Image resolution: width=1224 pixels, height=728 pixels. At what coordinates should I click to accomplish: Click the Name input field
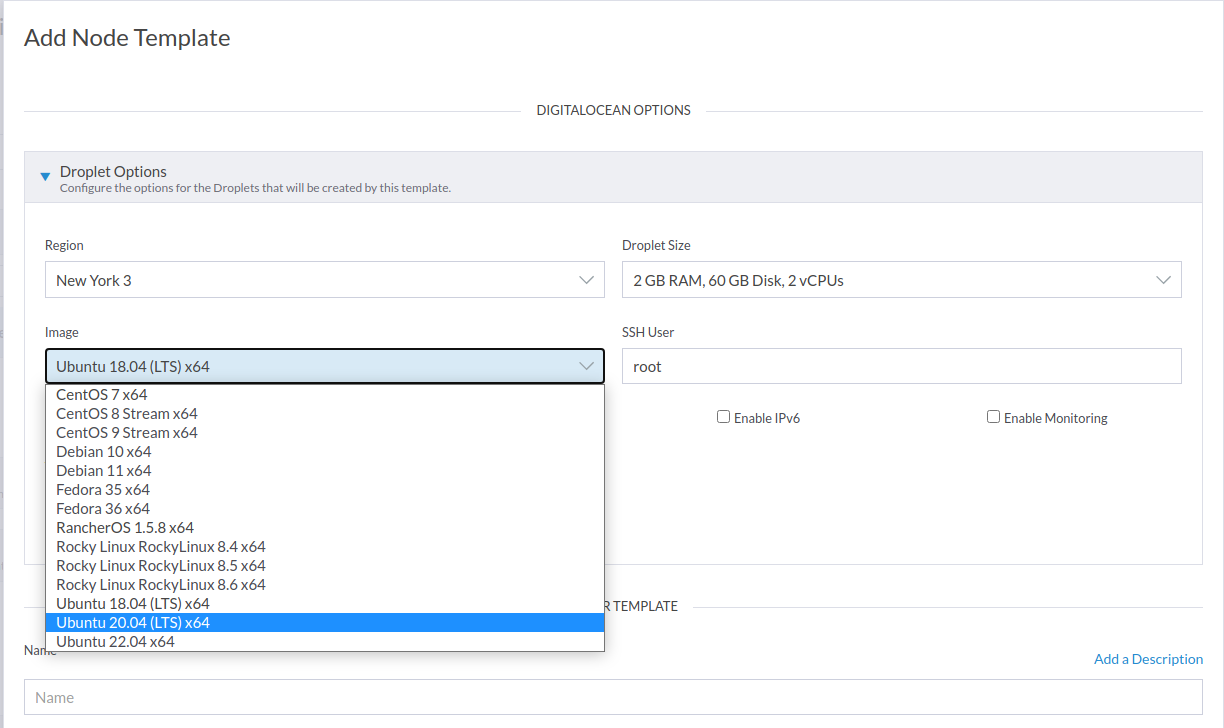tap(612, 697)
